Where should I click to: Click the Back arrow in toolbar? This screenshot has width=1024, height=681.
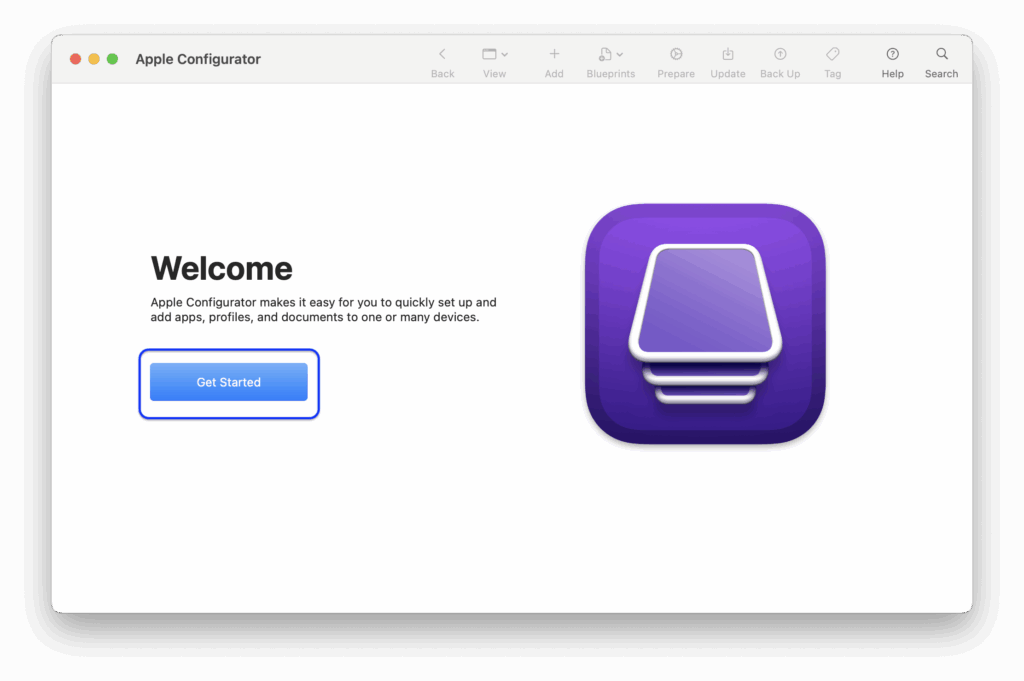(x=442, y=54)
